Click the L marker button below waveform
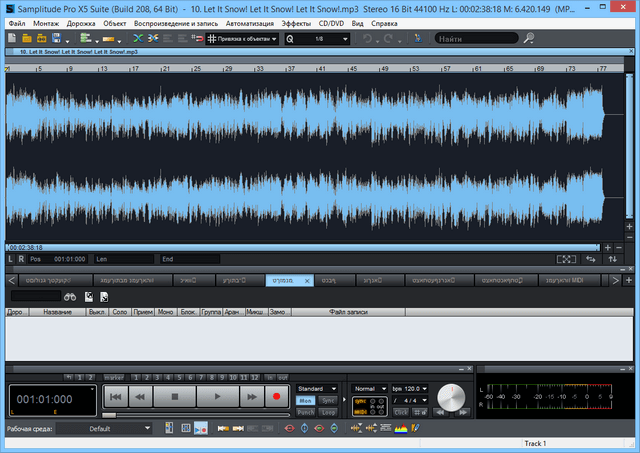 pyautogui.click(x=10, y=259)
